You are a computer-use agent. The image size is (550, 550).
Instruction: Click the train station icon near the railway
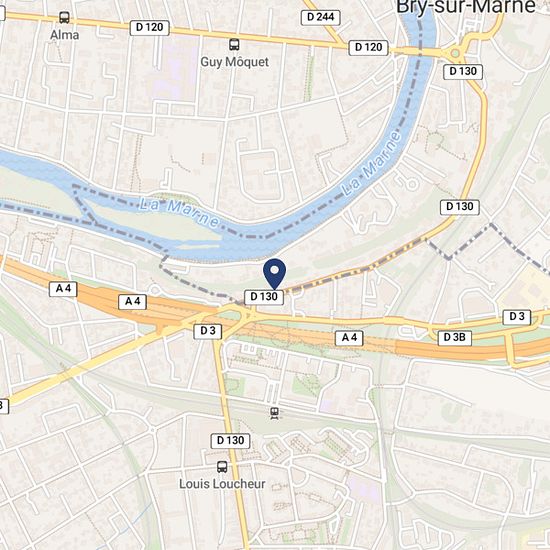[x=275, y=413]
